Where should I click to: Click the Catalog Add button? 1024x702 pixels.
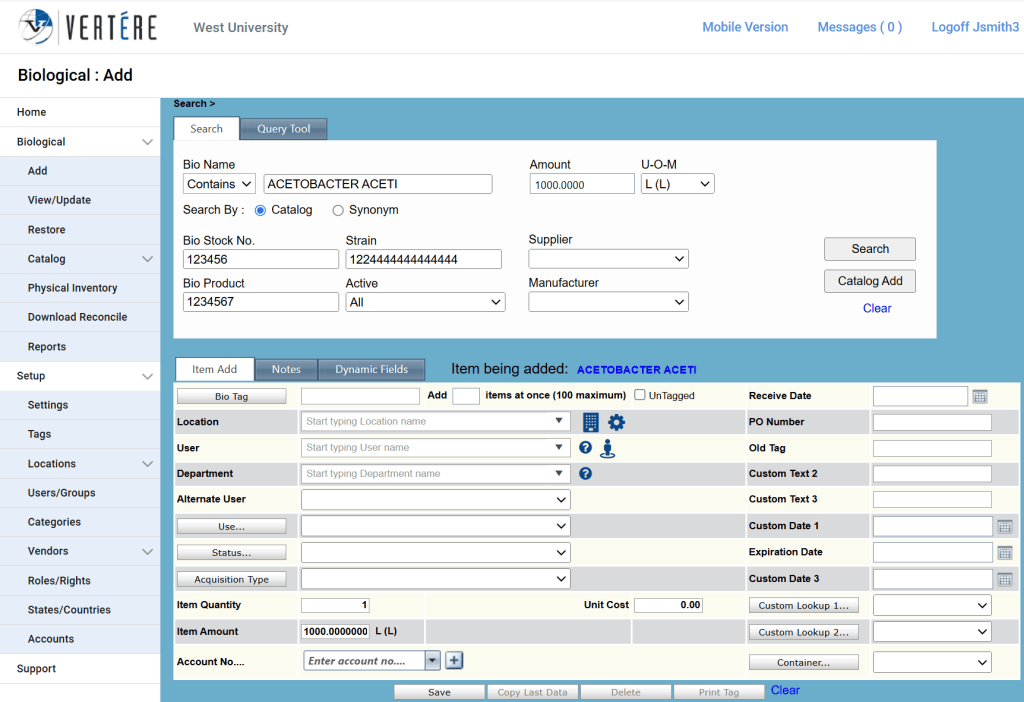(869, 281)
